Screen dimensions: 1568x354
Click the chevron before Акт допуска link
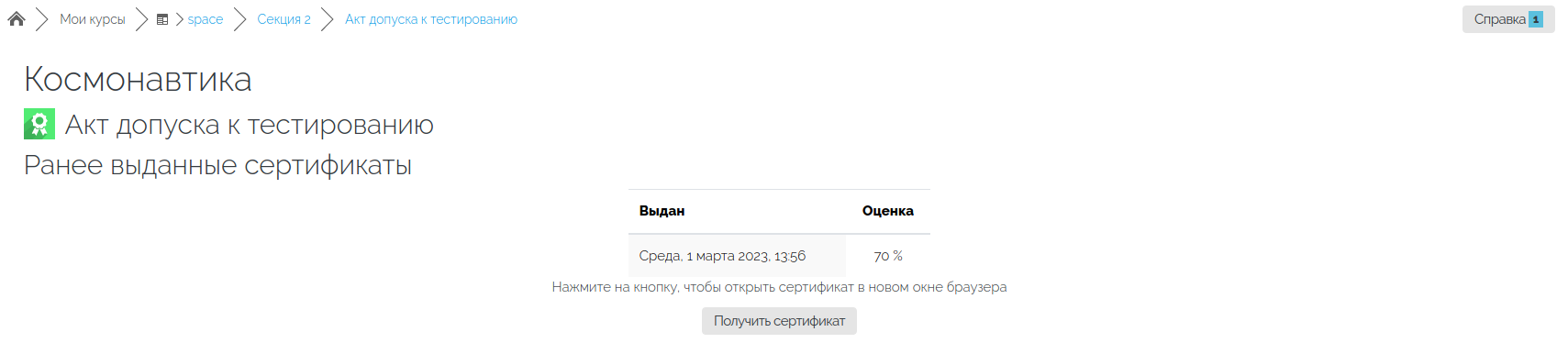tap(328, 19)
